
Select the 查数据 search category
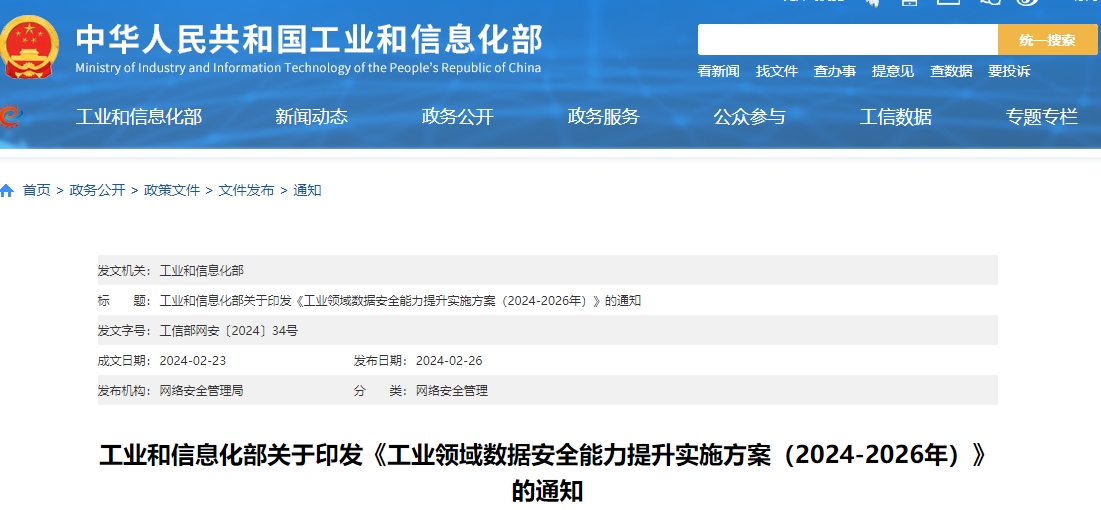[x=951, y=71]
